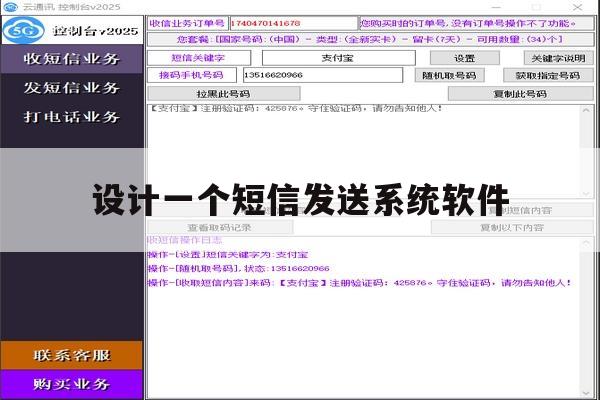Click the 购买业务 button

pos(72,384)
